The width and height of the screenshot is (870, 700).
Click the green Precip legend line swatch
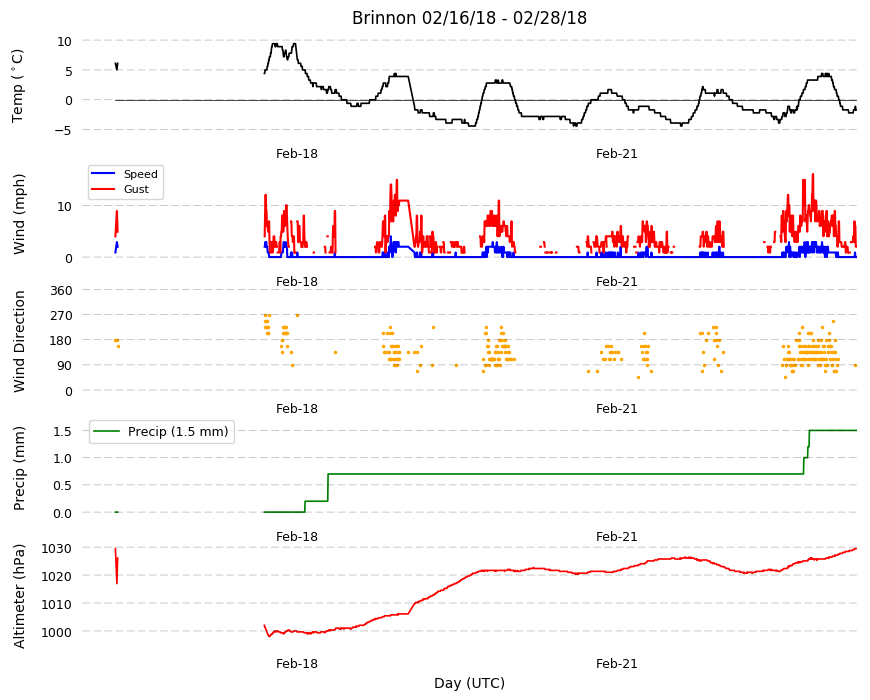point(106,432)
